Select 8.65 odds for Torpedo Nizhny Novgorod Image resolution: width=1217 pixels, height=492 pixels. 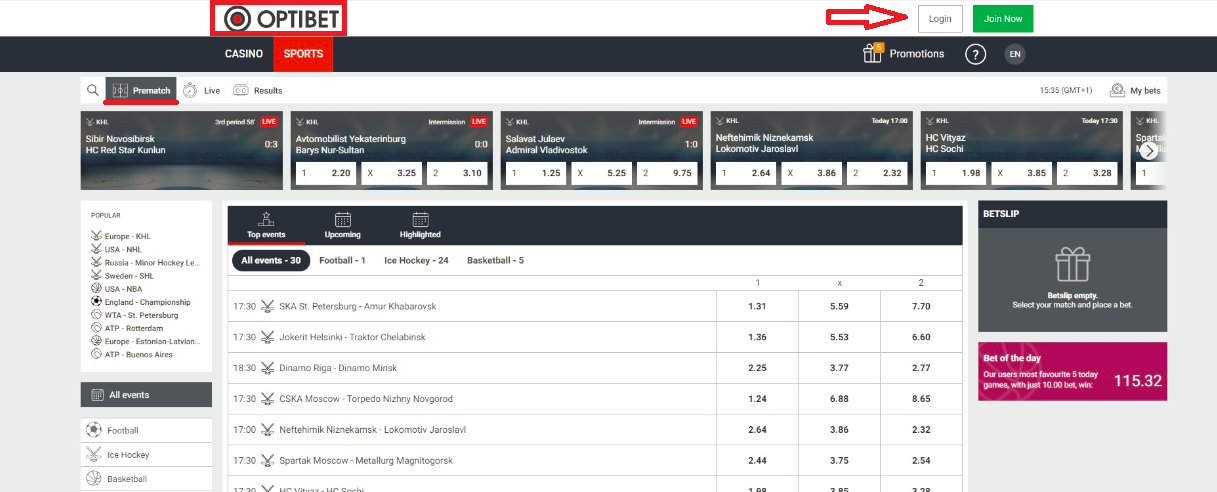pyautogui.click(x=921, y=399)
